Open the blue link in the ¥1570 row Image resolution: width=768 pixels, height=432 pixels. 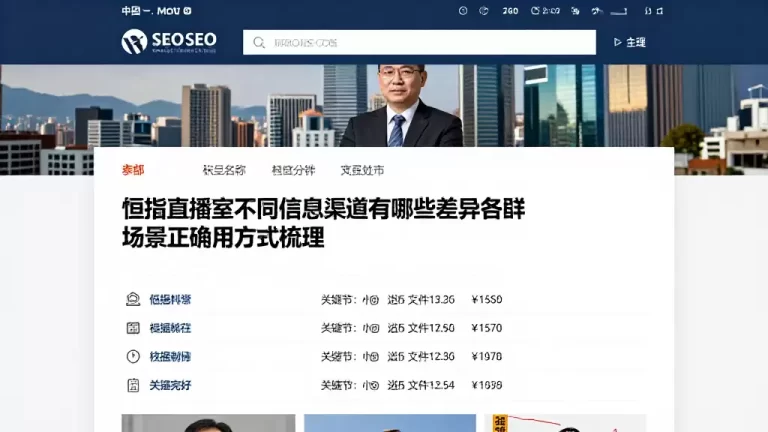170,328
